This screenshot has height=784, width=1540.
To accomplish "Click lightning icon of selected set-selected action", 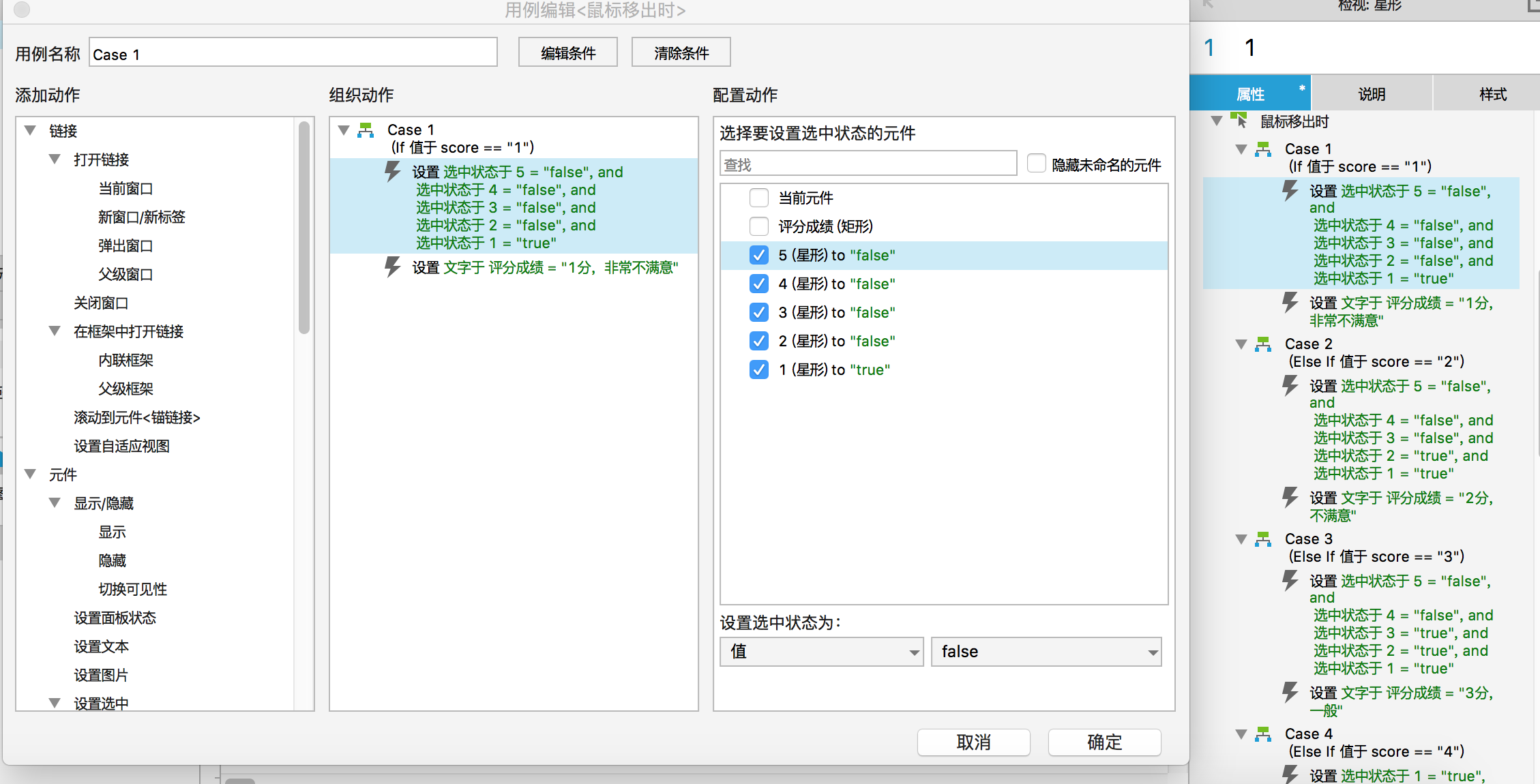I will (392, 171).
